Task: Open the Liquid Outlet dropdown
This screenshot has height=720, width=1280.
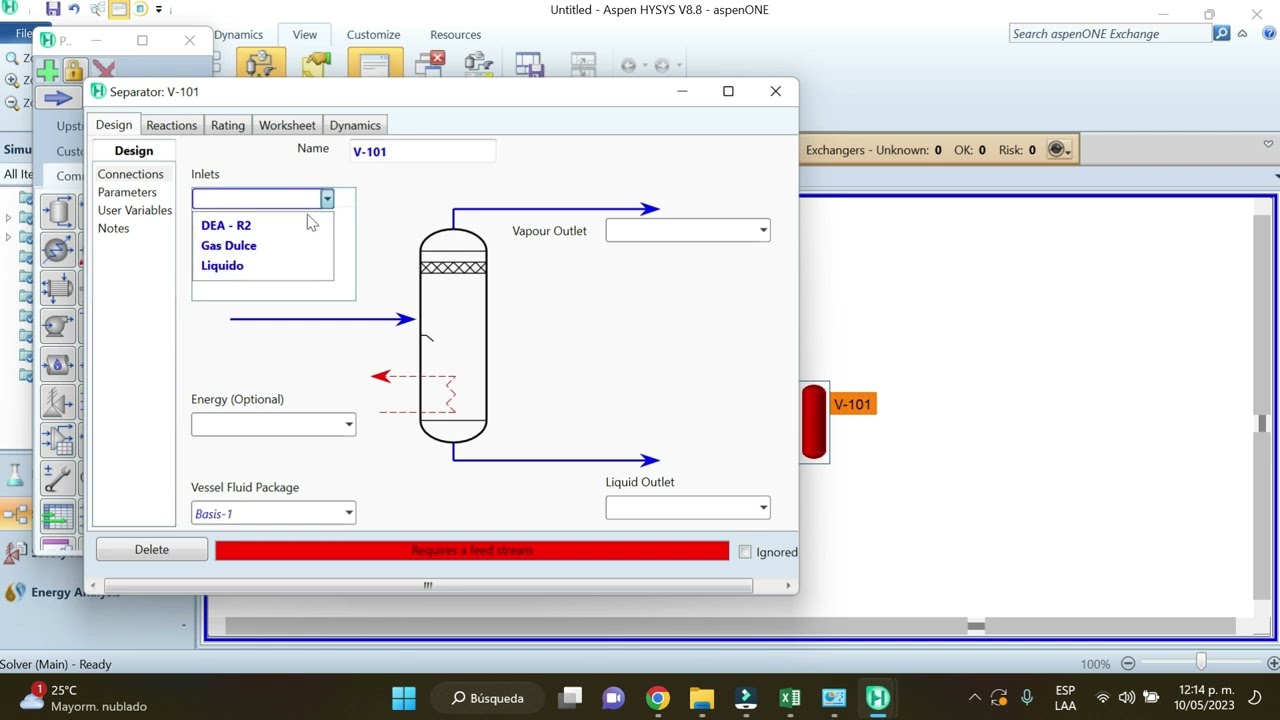Action: coord(764,508)
